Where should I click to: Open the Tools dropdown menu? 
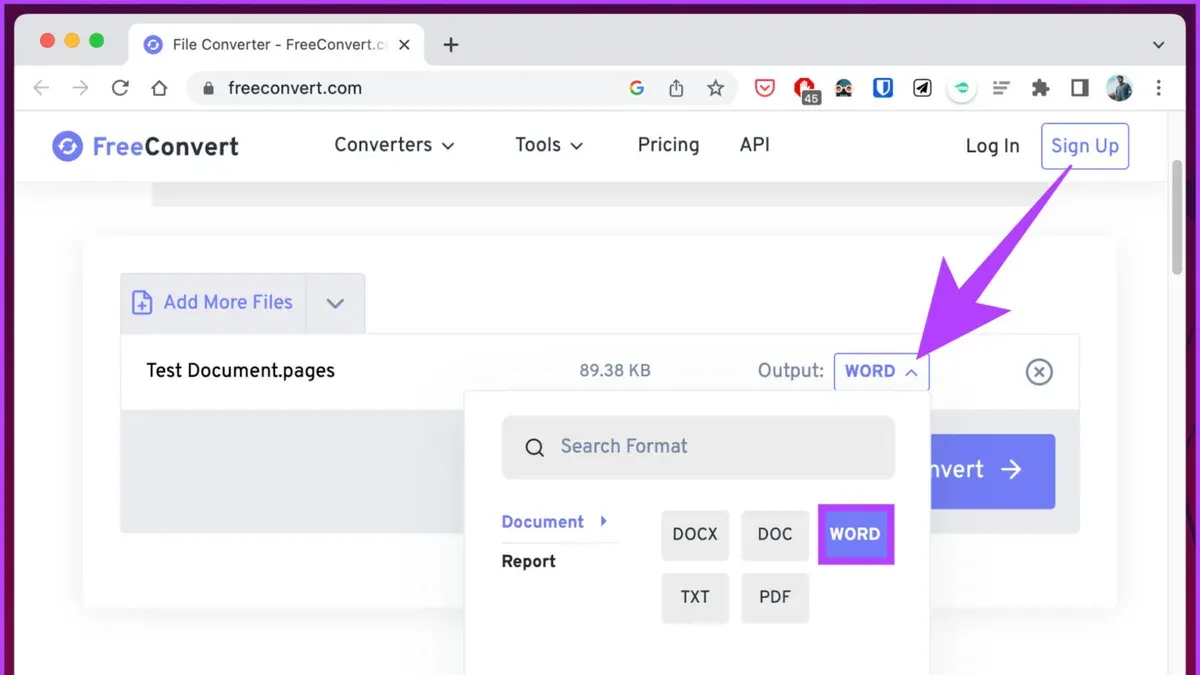pyautogui.click(x=549, y=145)
